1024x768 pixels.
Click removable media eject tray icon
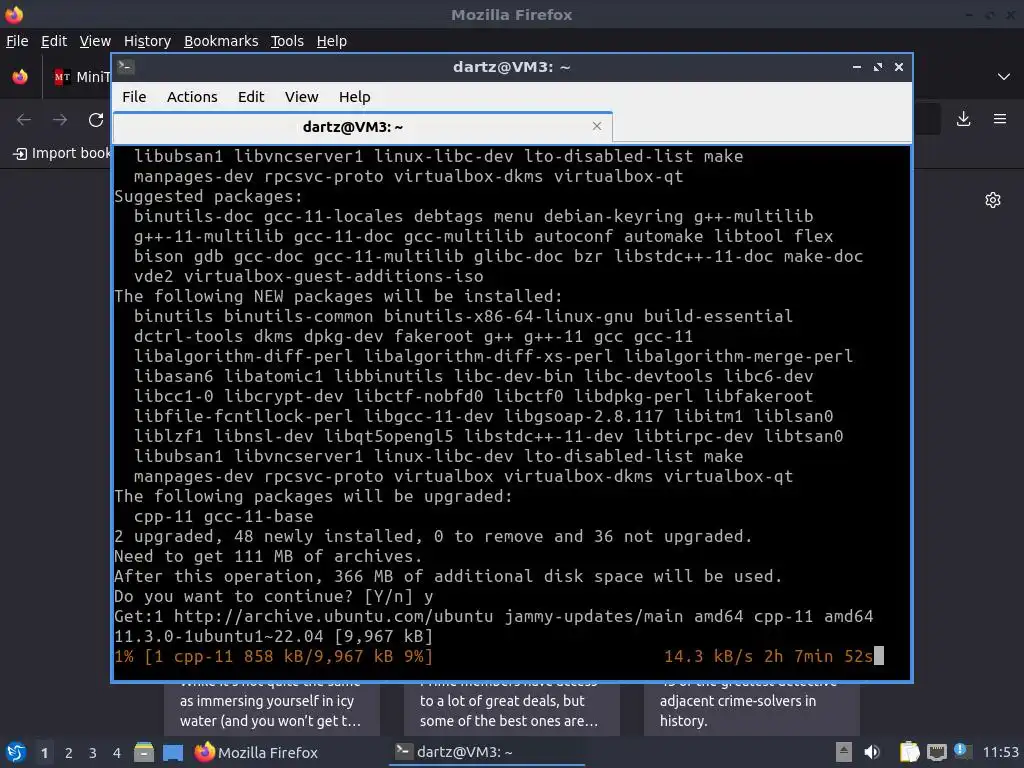[x=844, y=752]
